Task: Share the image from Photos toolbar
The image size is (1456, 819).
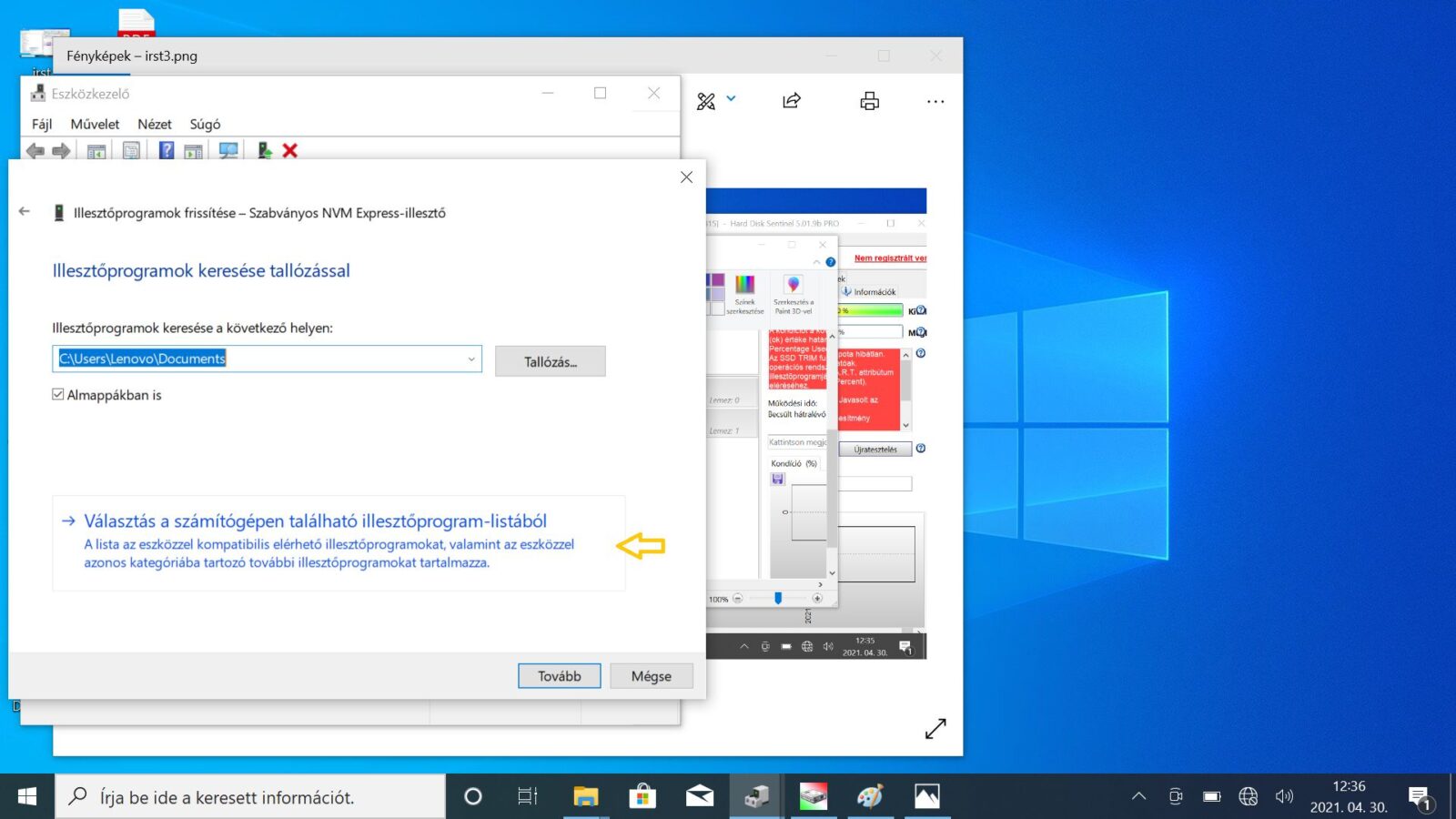Action: pyautogui.click(x=792, y=101)
